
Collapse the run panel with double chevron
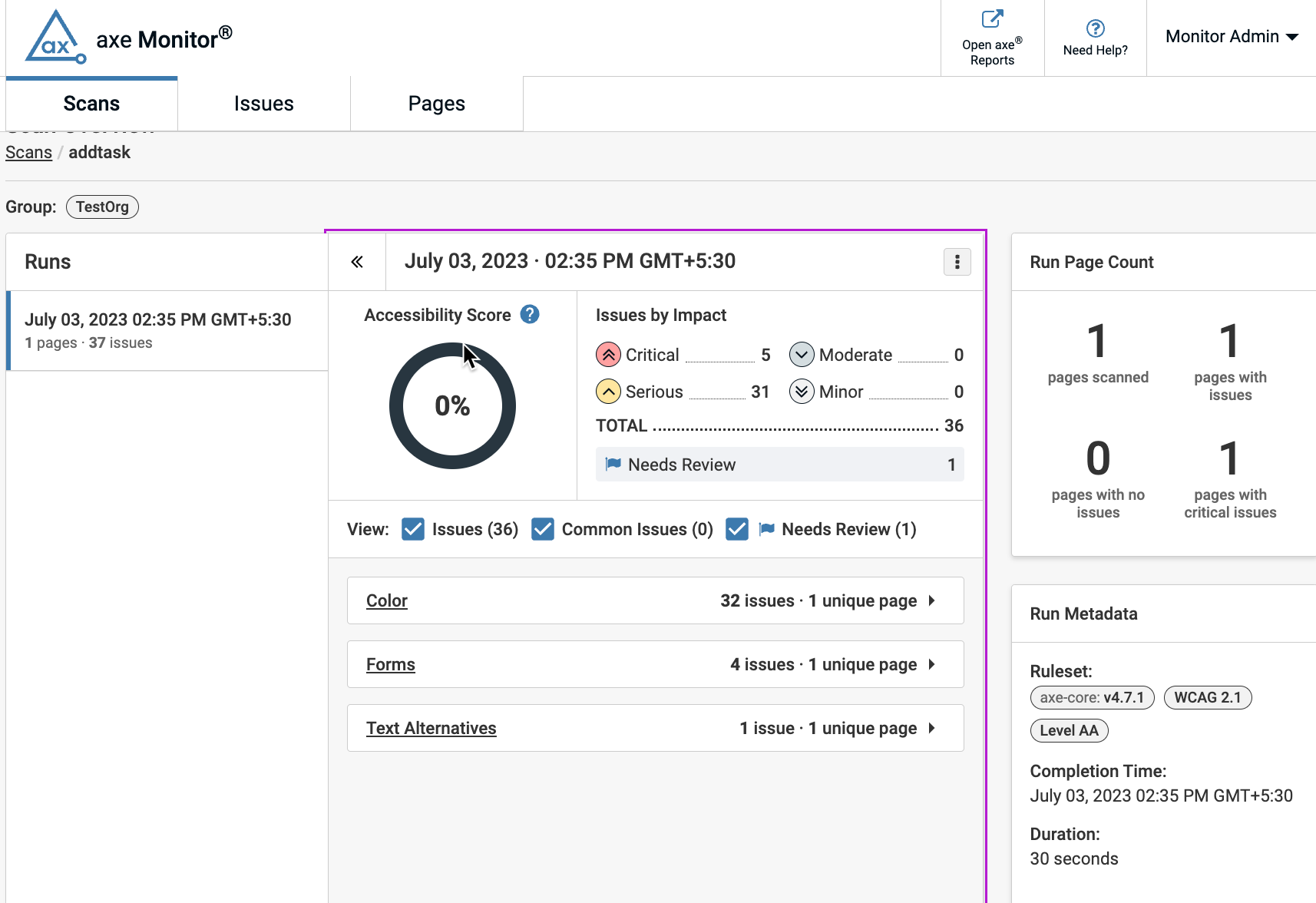click(357, 262)
